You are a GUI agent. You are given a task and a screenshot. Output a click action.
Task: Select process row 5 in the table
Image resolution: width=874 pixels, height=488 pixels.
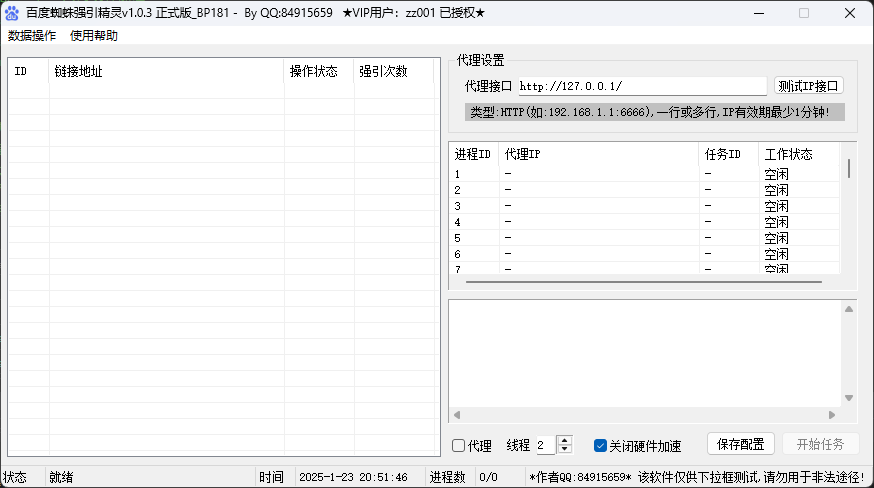(x=644, y=238)
